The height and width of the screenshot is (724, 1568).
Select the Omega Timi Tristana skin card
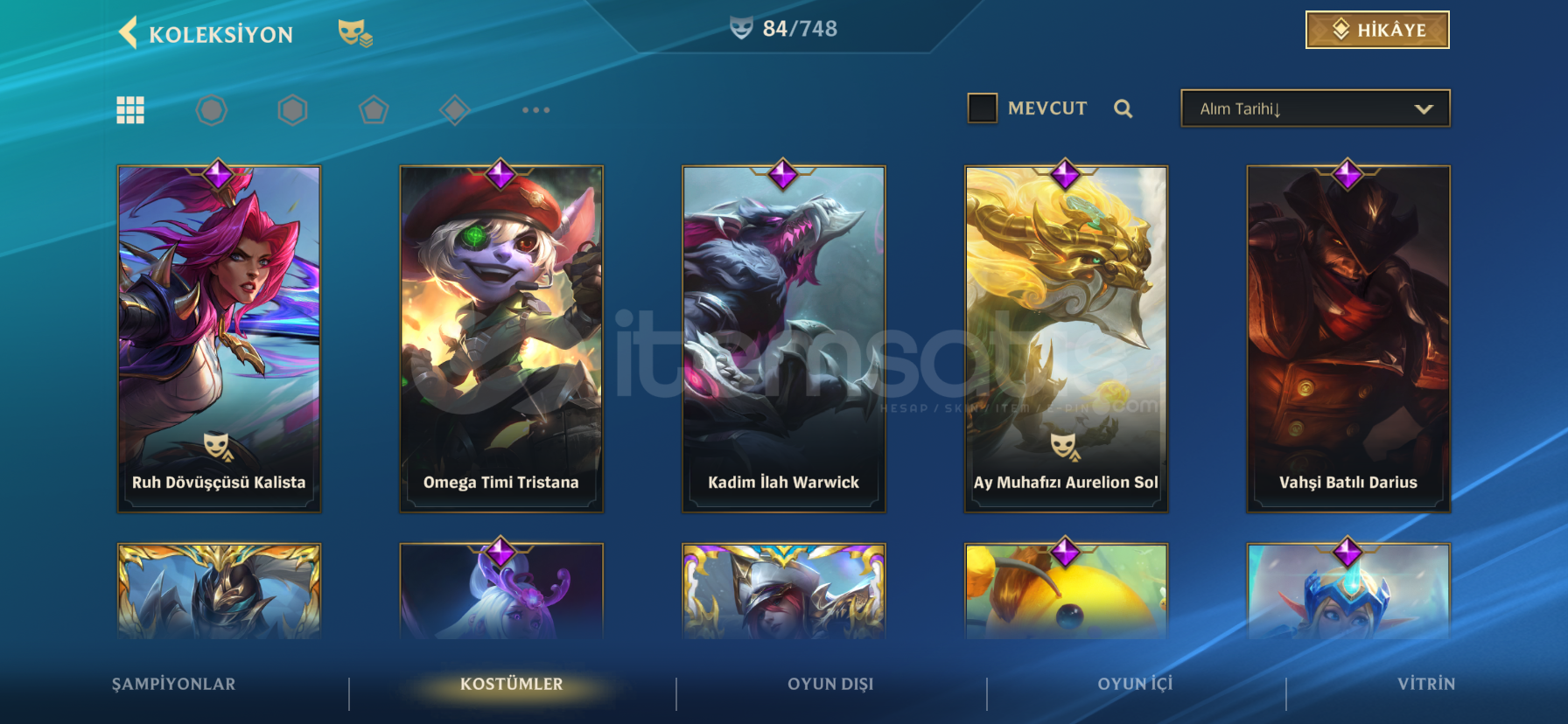(501, 338)
